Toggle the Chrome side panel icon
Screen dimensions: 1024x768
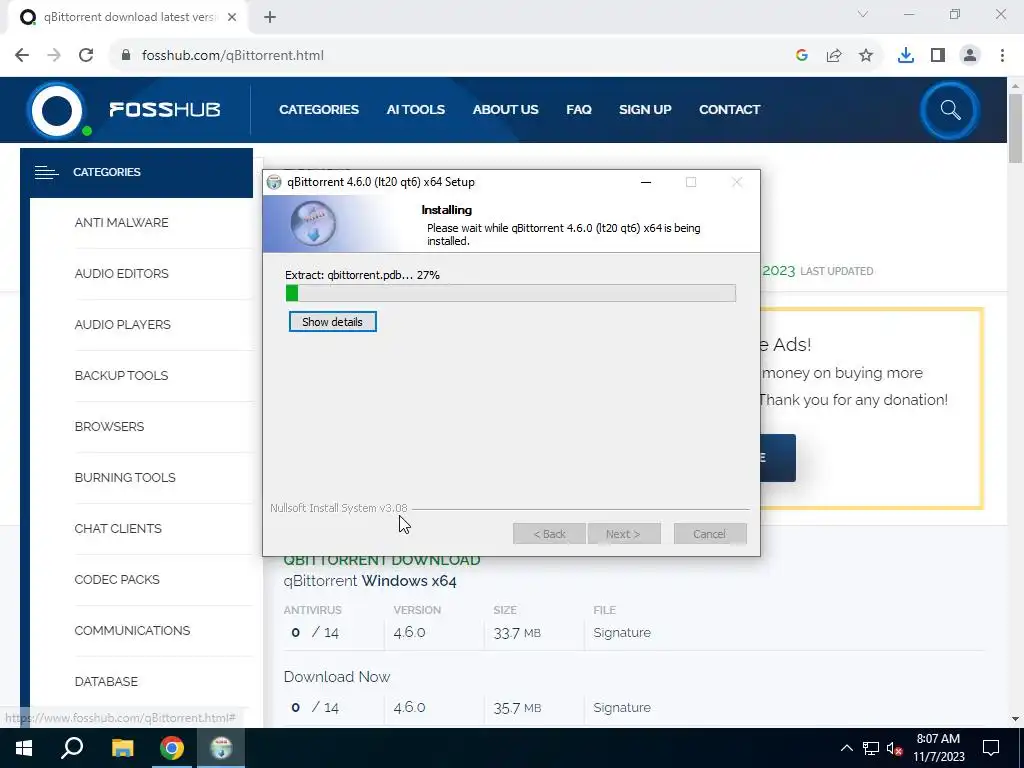click(x=938, y=56)
